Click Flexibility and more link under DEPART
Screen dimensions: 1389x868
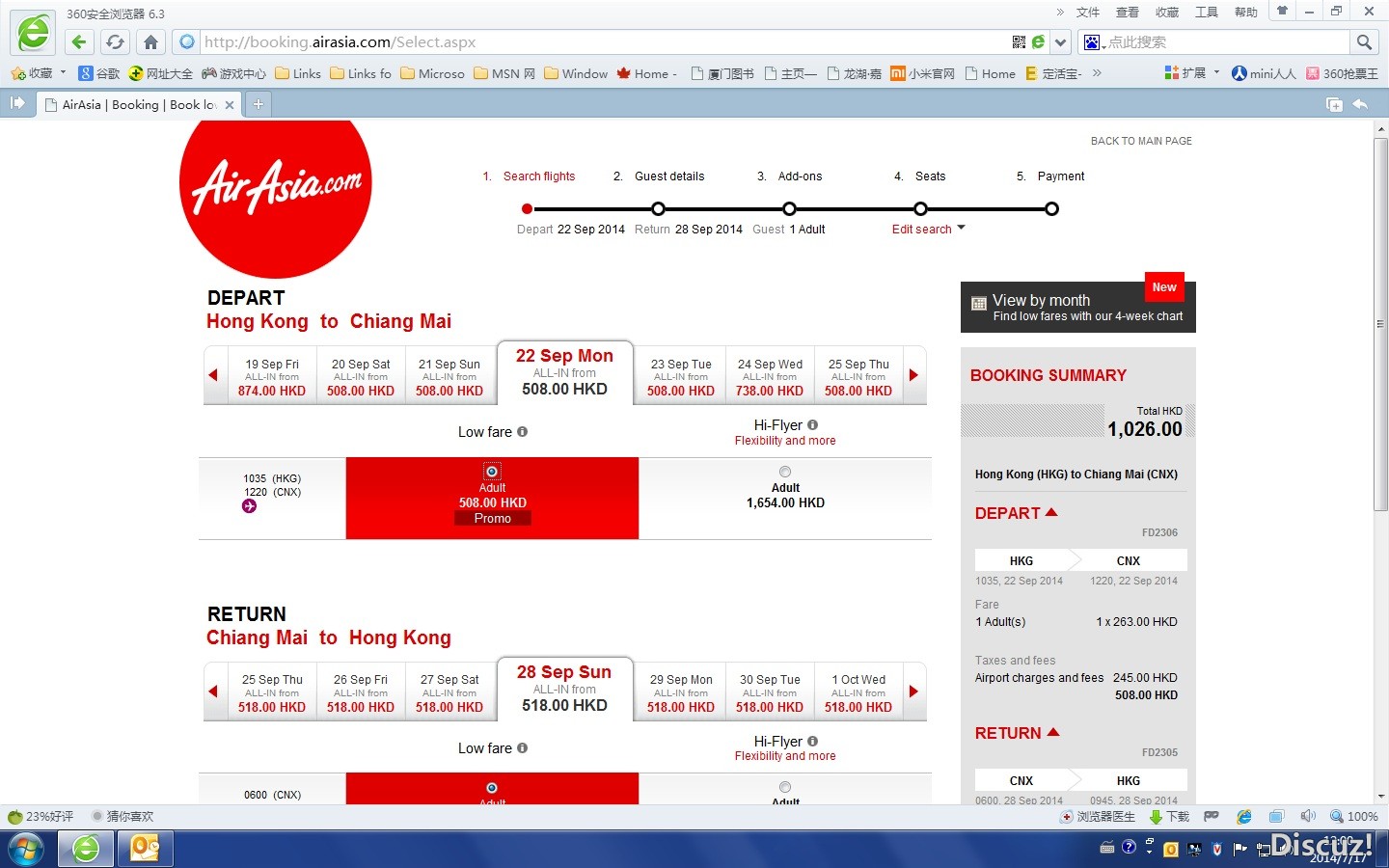coord(785,441)
